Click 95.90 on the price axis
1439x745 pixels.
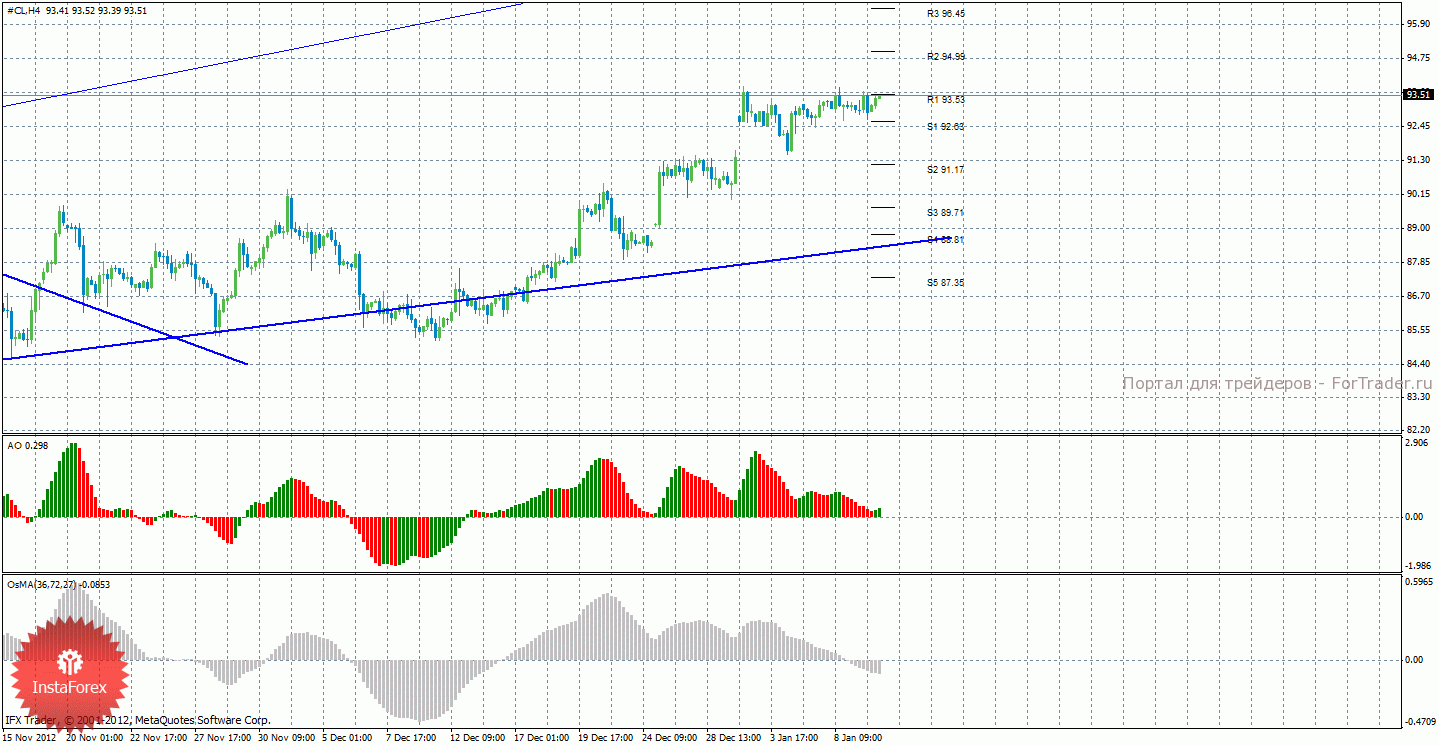pyautogui.click(x=1419, y=24)
